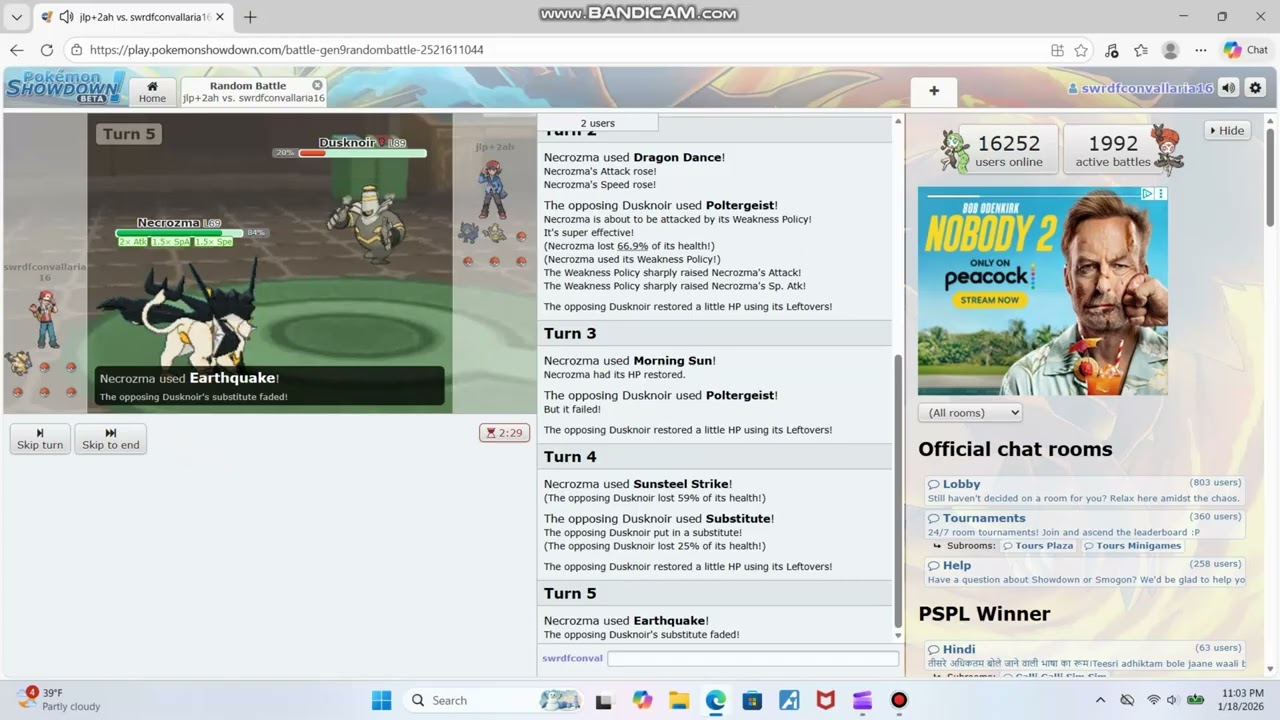Image resolution: width=1280 pixels, height=720 pixels.
Task: Click the taskbar Search box
Action: coord(494,700)
